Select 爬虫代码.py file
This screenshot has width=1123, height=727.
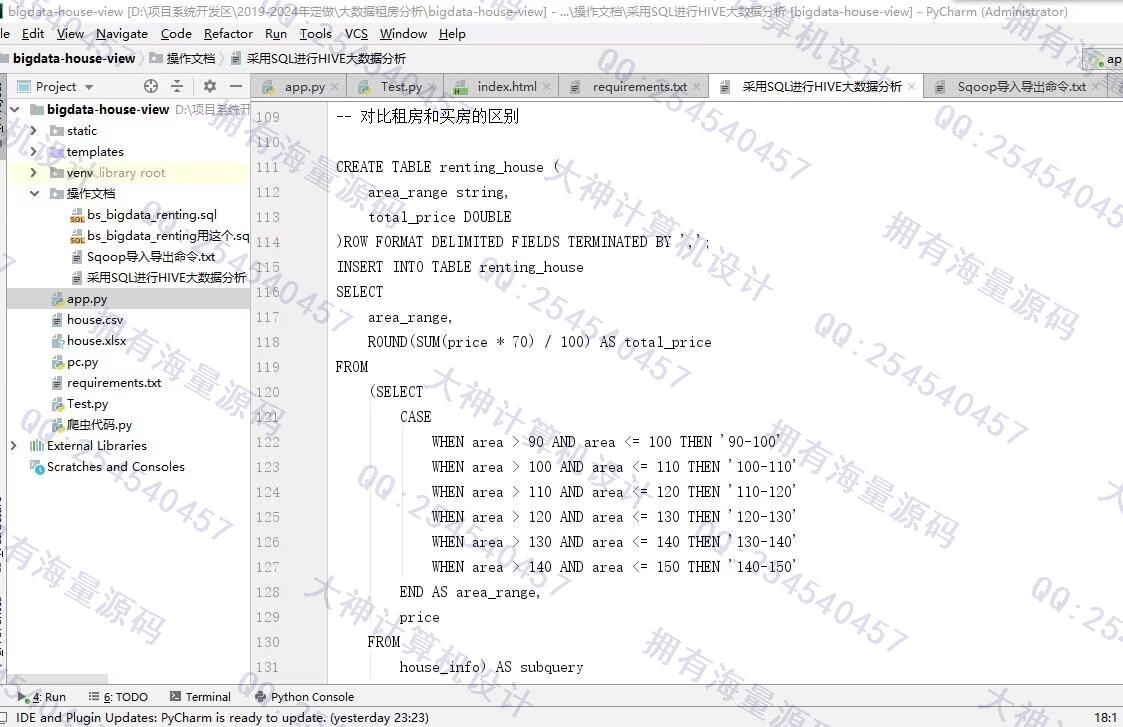click(x=92, y=425)
